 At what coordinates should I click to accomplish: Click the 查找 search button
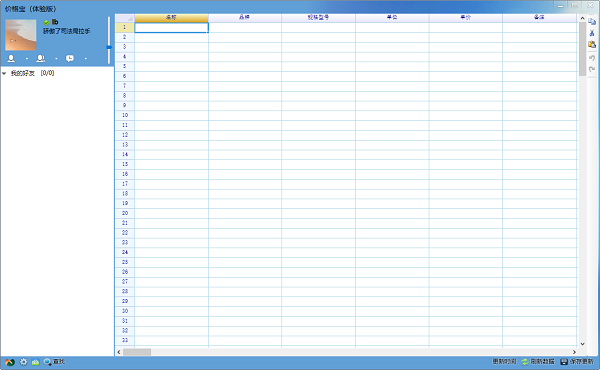tap(54, 362)
